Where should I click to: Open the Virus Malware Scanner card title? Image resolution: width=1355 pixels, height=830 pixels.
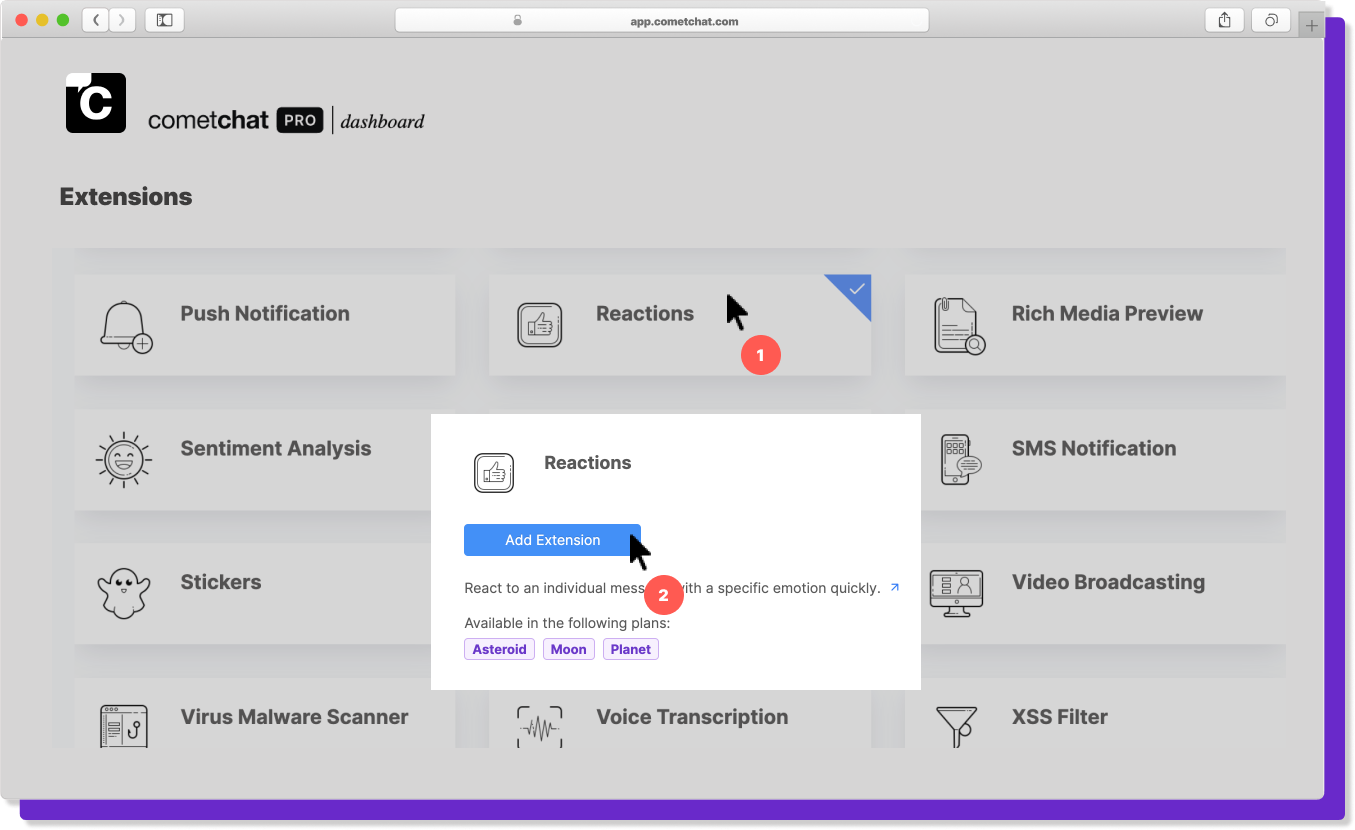294,717
